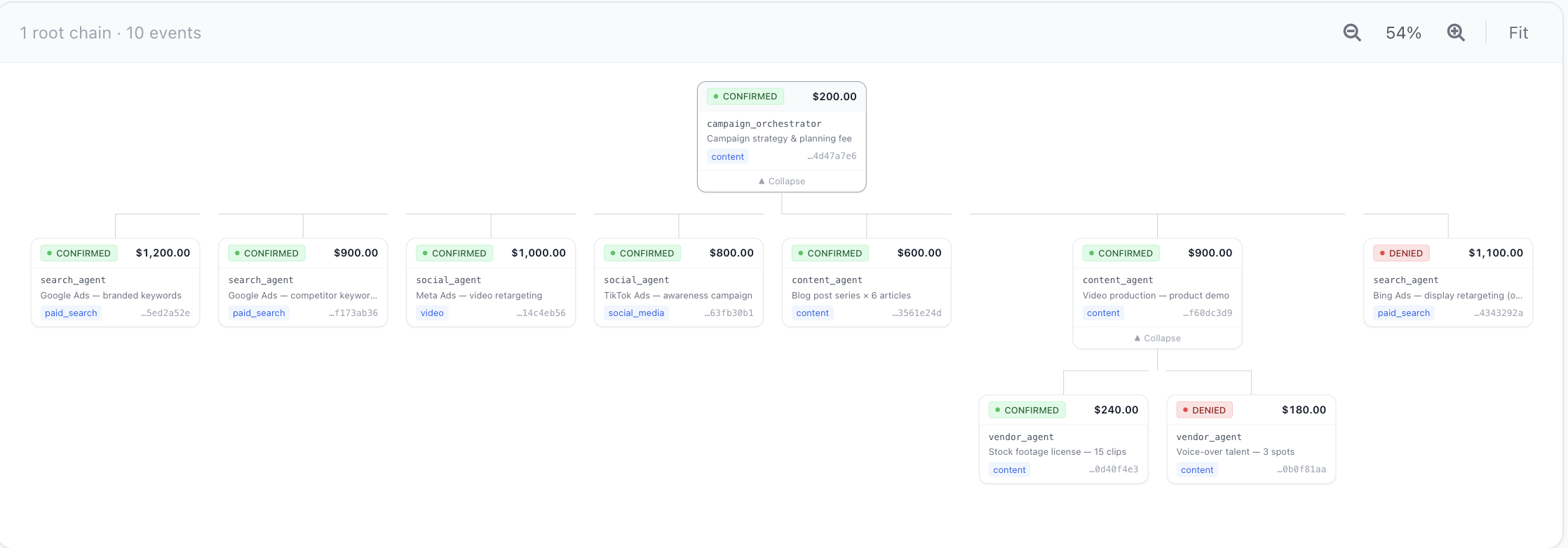The width and height of the screenshot is (1568, 548).
Task: Click the paid_search tag on …f173ab36 card
Action: (259, 313)
